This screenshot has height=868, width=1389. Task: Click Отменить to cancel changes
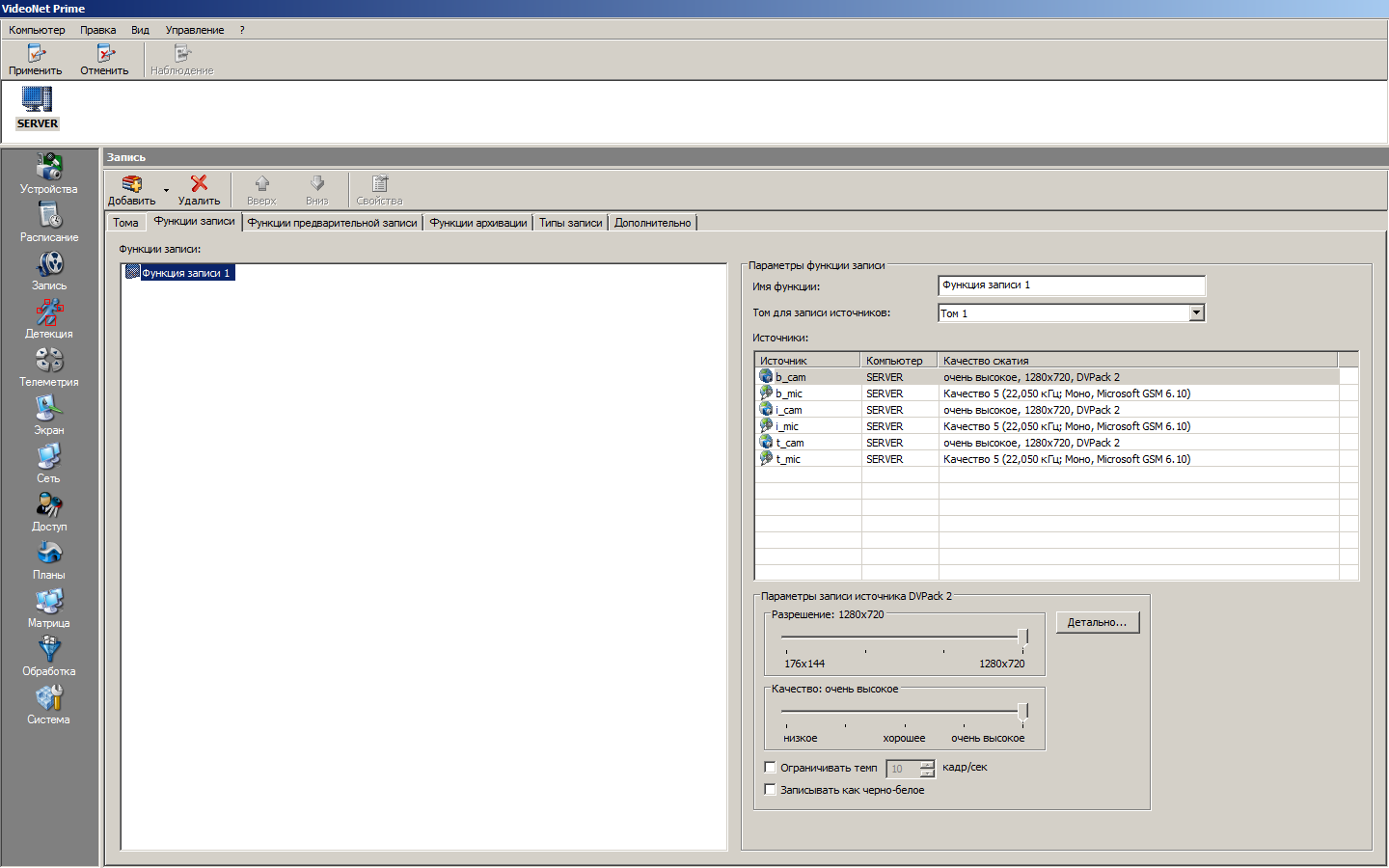104,55
